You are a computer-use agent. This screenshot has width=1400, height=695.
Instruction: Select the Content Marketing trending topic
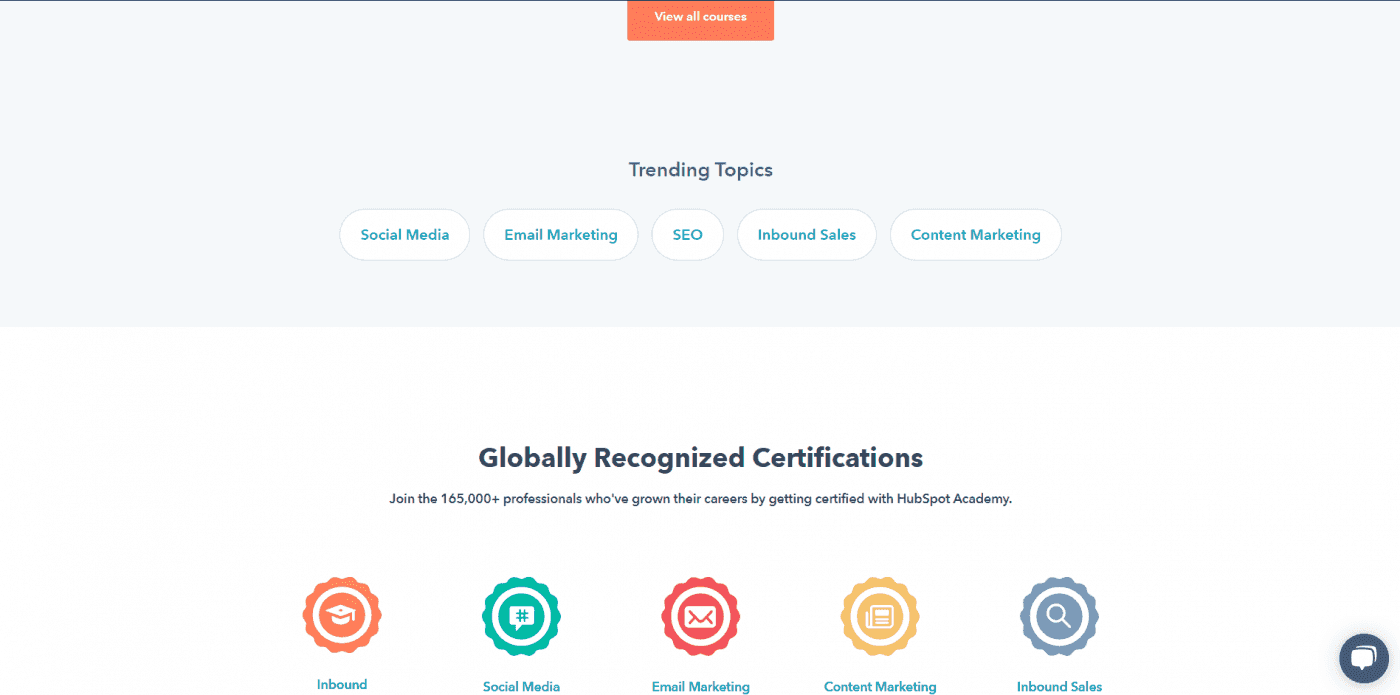coord(976,235)
